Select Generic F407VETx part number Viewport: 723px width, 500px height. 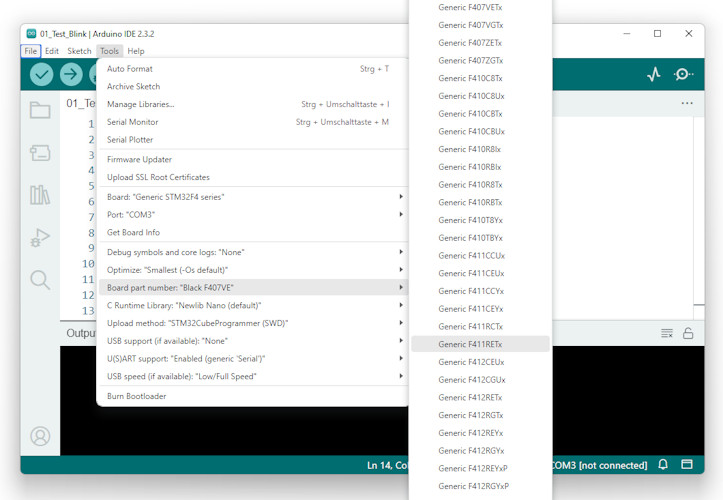pos(480,7)
